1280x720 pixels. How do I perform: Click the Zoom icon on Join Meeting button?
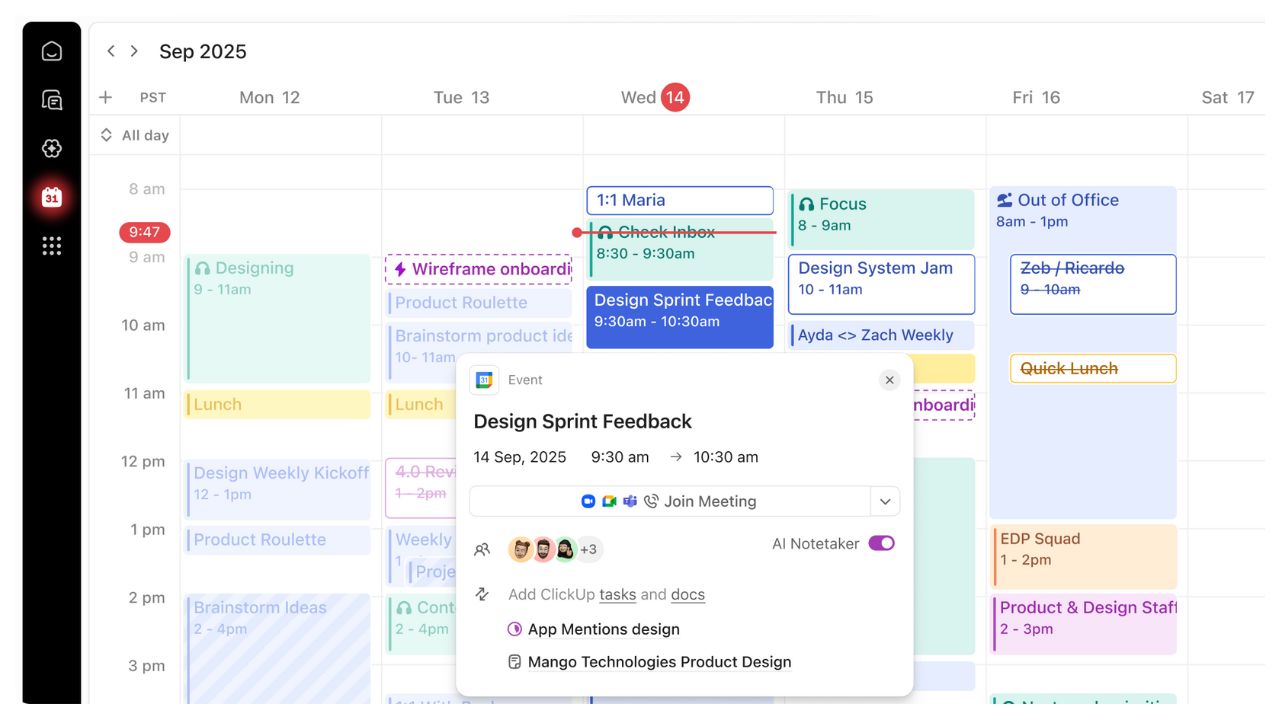click(x=588, y=501)
